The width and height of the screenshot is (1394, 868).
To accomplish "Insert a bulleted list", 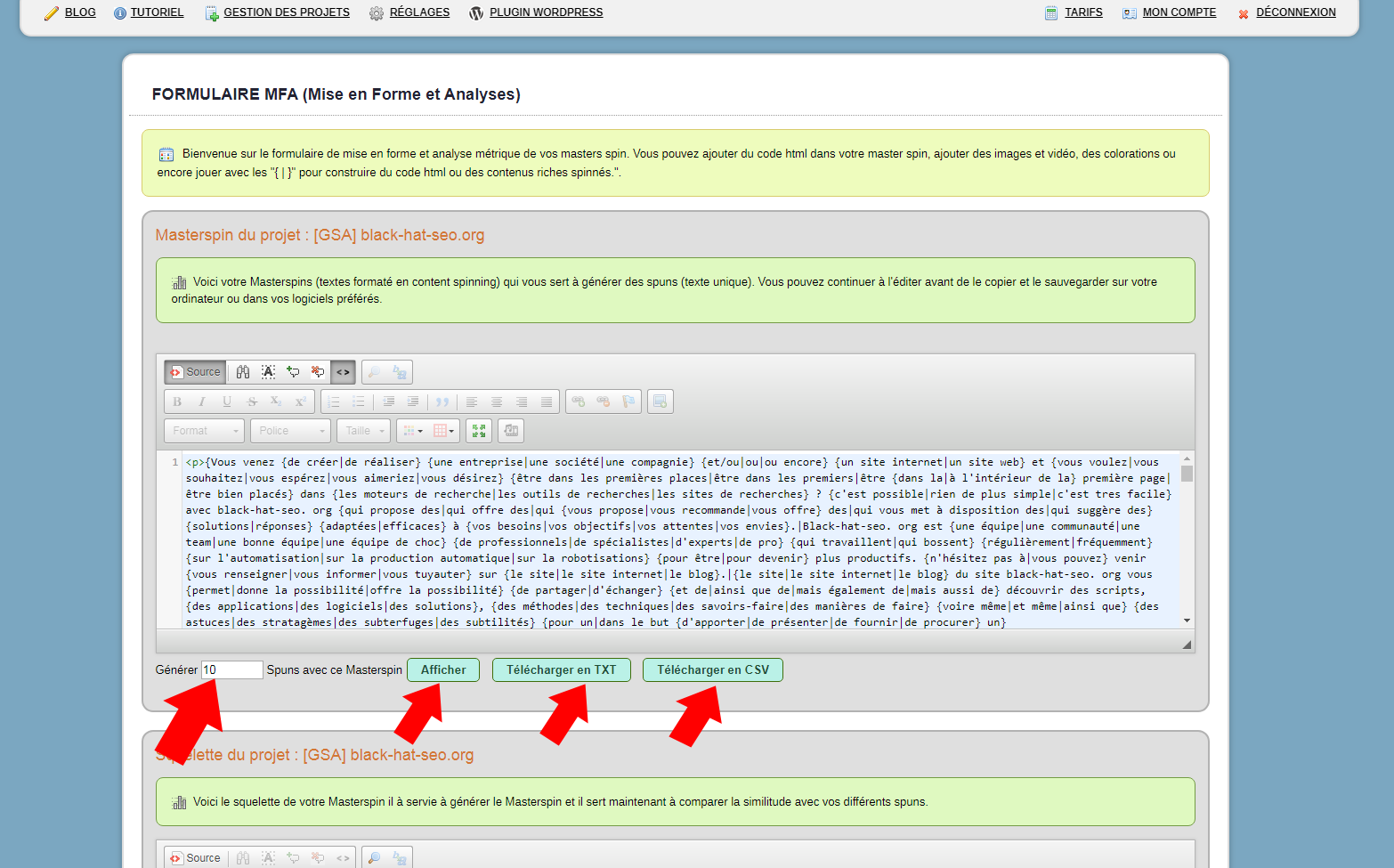I will pyautogui.click(x=359, y=402).
